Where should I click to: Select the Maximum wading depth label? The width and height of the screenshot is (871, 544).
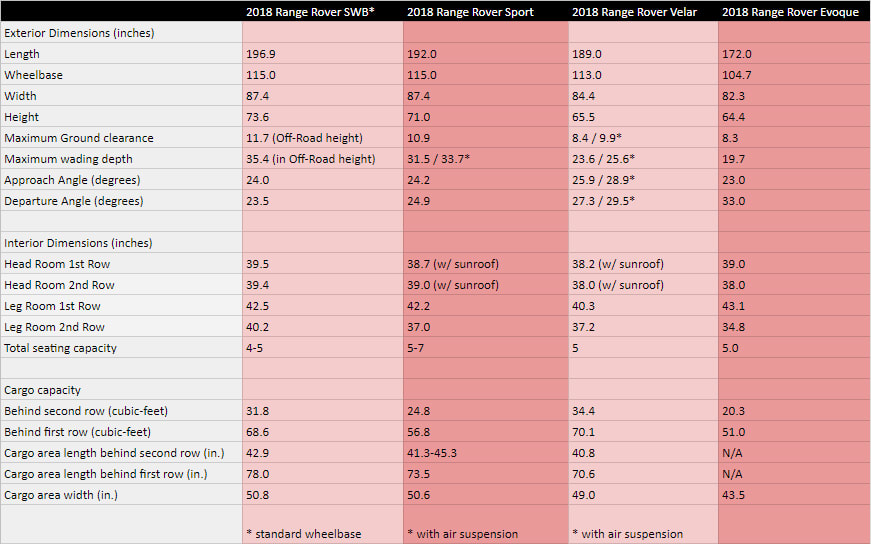68,159
